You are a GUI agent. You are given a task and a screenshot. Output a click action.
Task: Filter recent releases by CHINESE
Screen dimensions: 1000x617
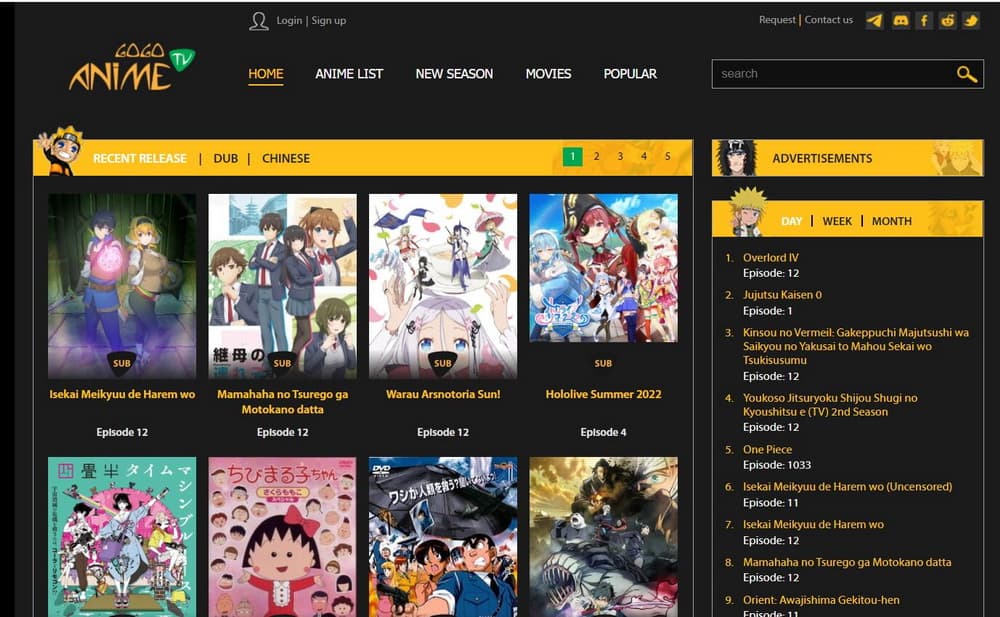coord(285,158)
